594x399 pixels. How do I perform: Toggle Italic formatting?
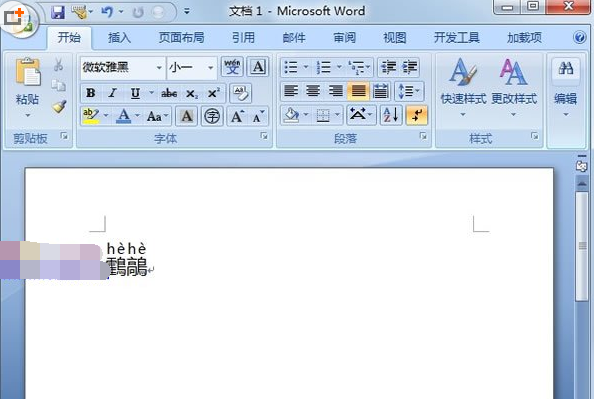tap(112, 93)
